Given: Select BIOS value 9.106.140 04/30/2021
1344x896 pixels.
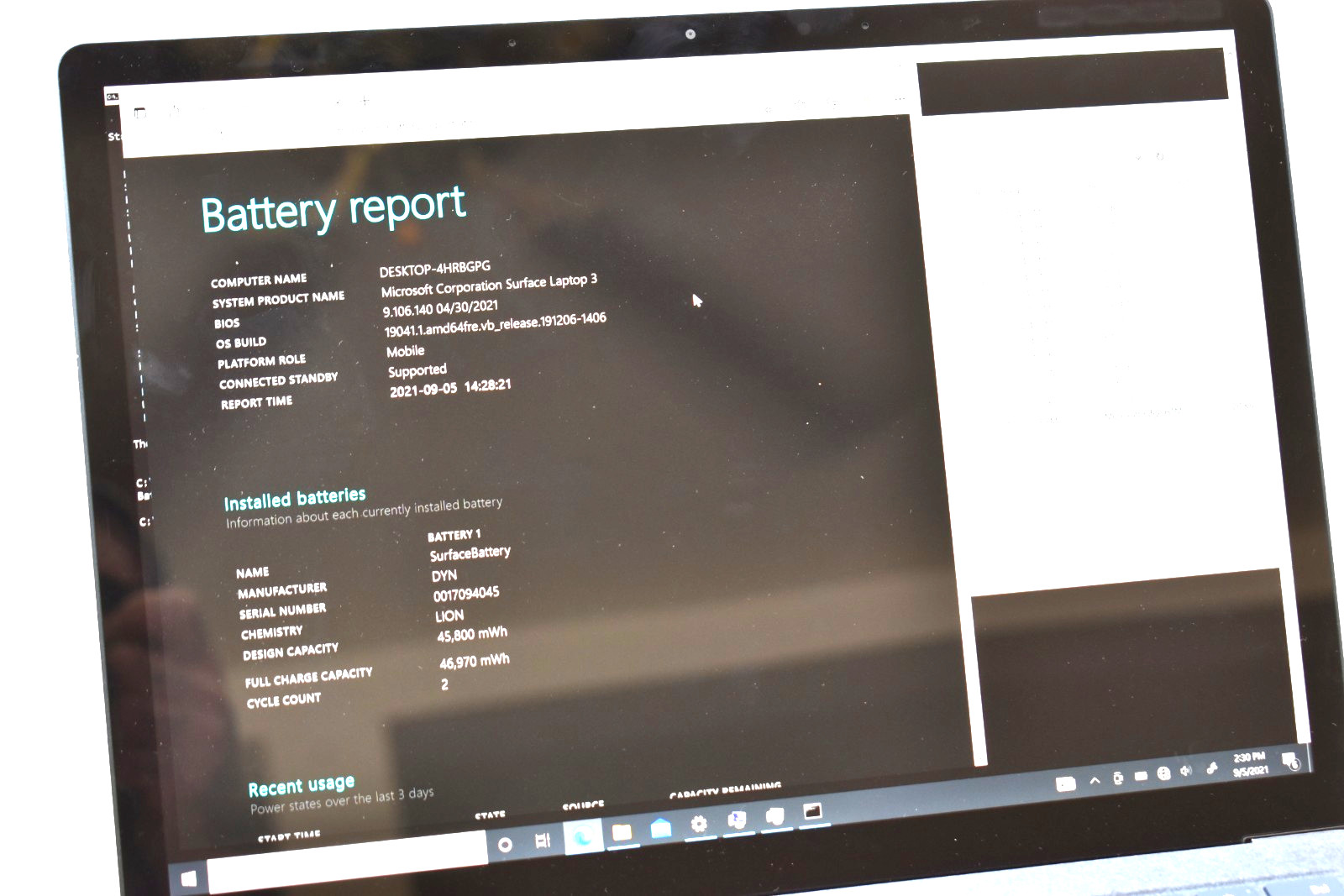Looking at the screenshot, I should 440,308.
